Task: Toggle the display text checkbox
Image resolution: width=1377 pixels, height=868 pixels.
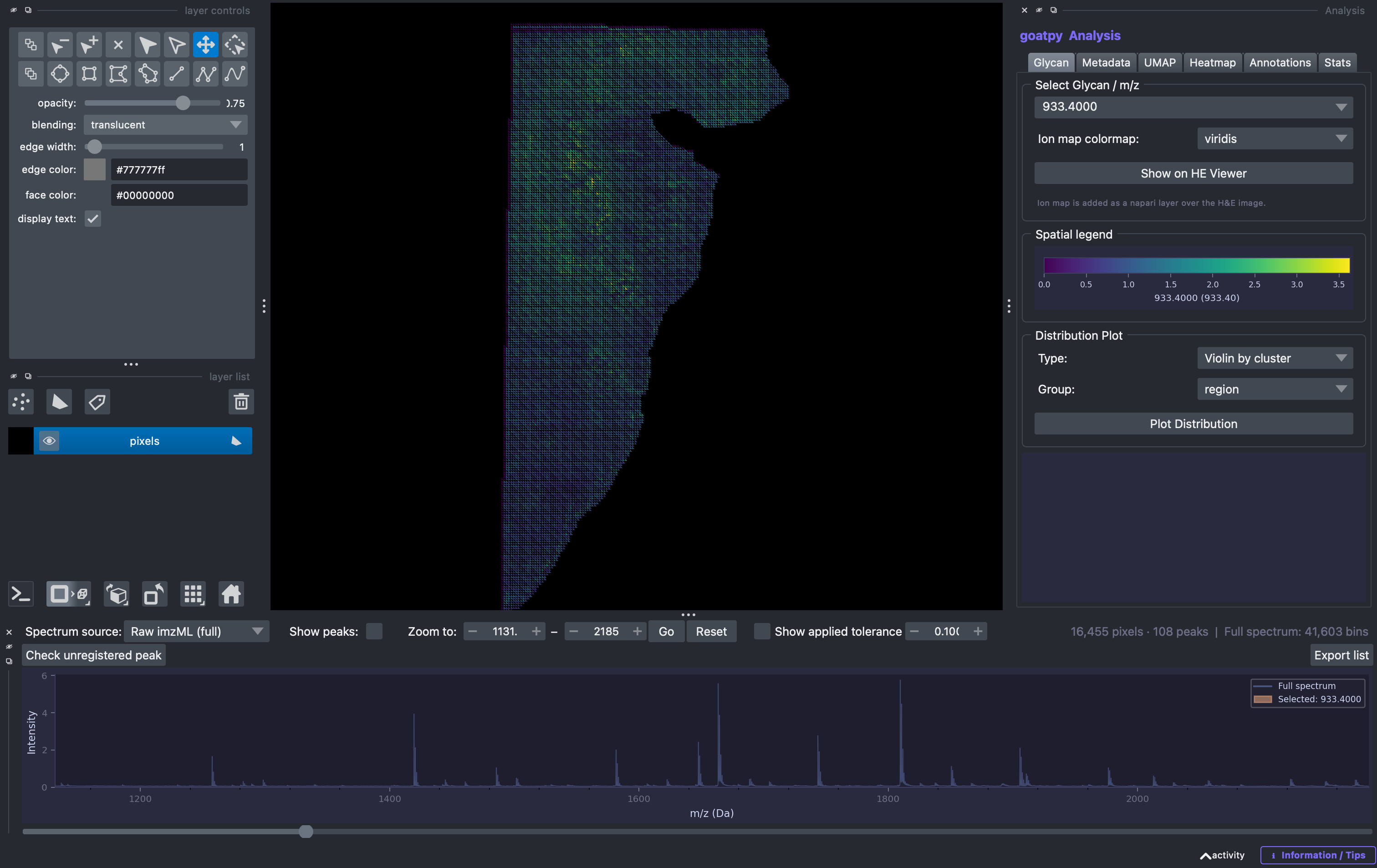Action: click(92, 219)
